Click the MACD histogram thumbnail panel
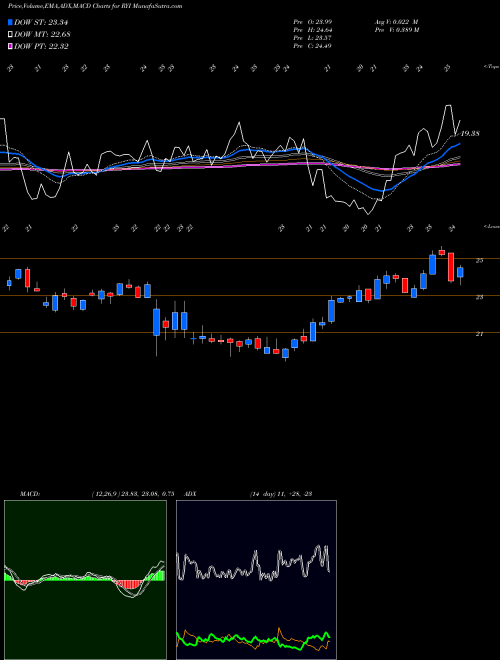 point(85,580)
